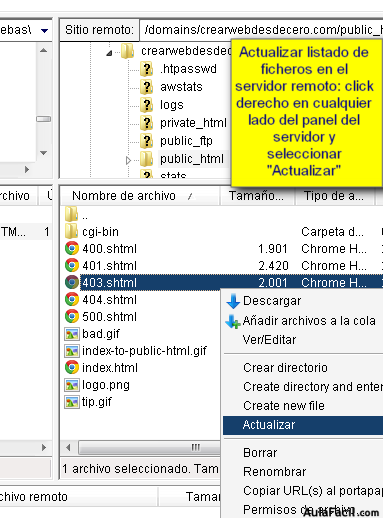Click the unknown-folder icon for .htpasswd
Viewport: 383px width, 518px height.
[146, 69]
